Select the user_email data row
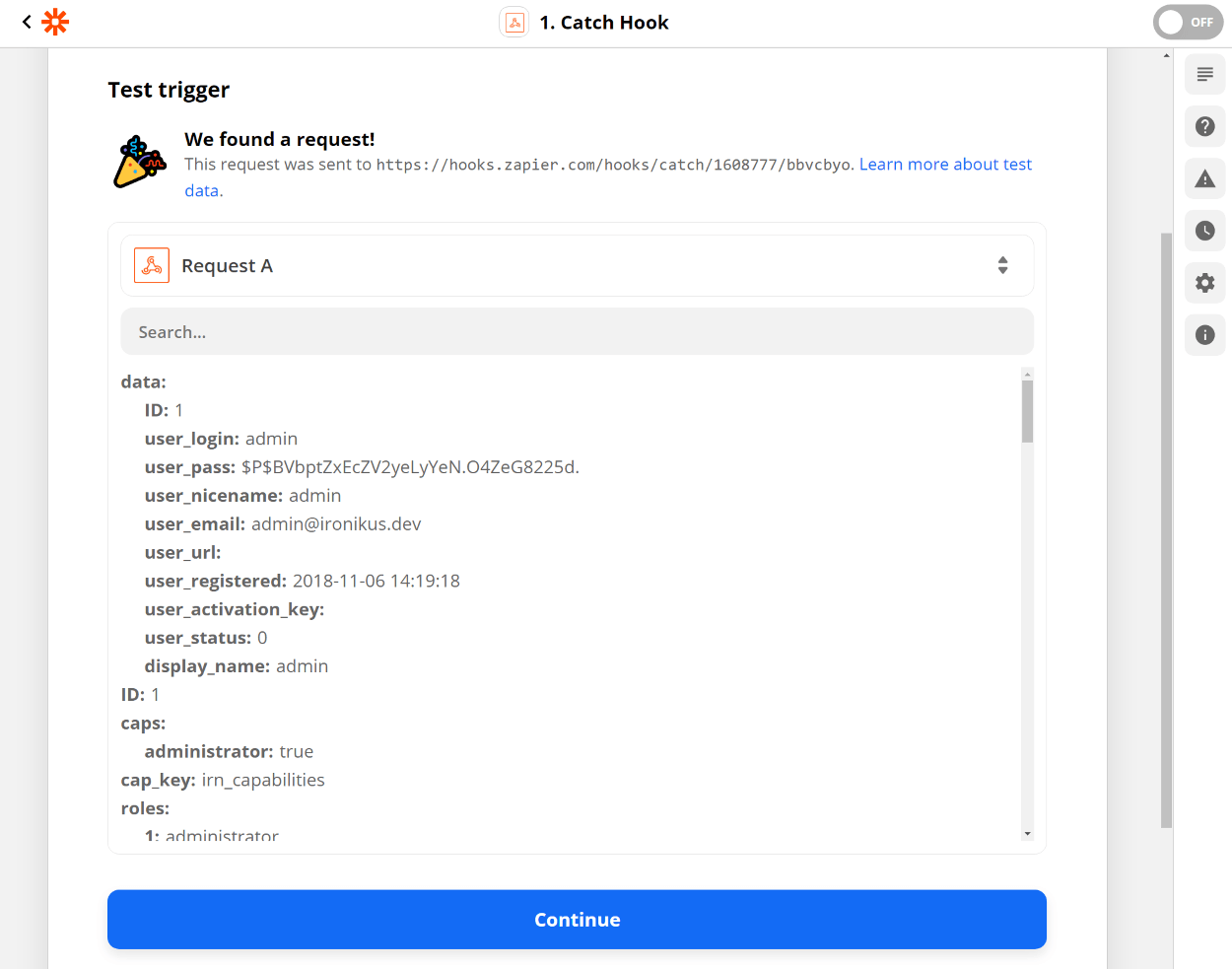The height and width of the screenshot is (969, 1232). click(x=283, y=524)
